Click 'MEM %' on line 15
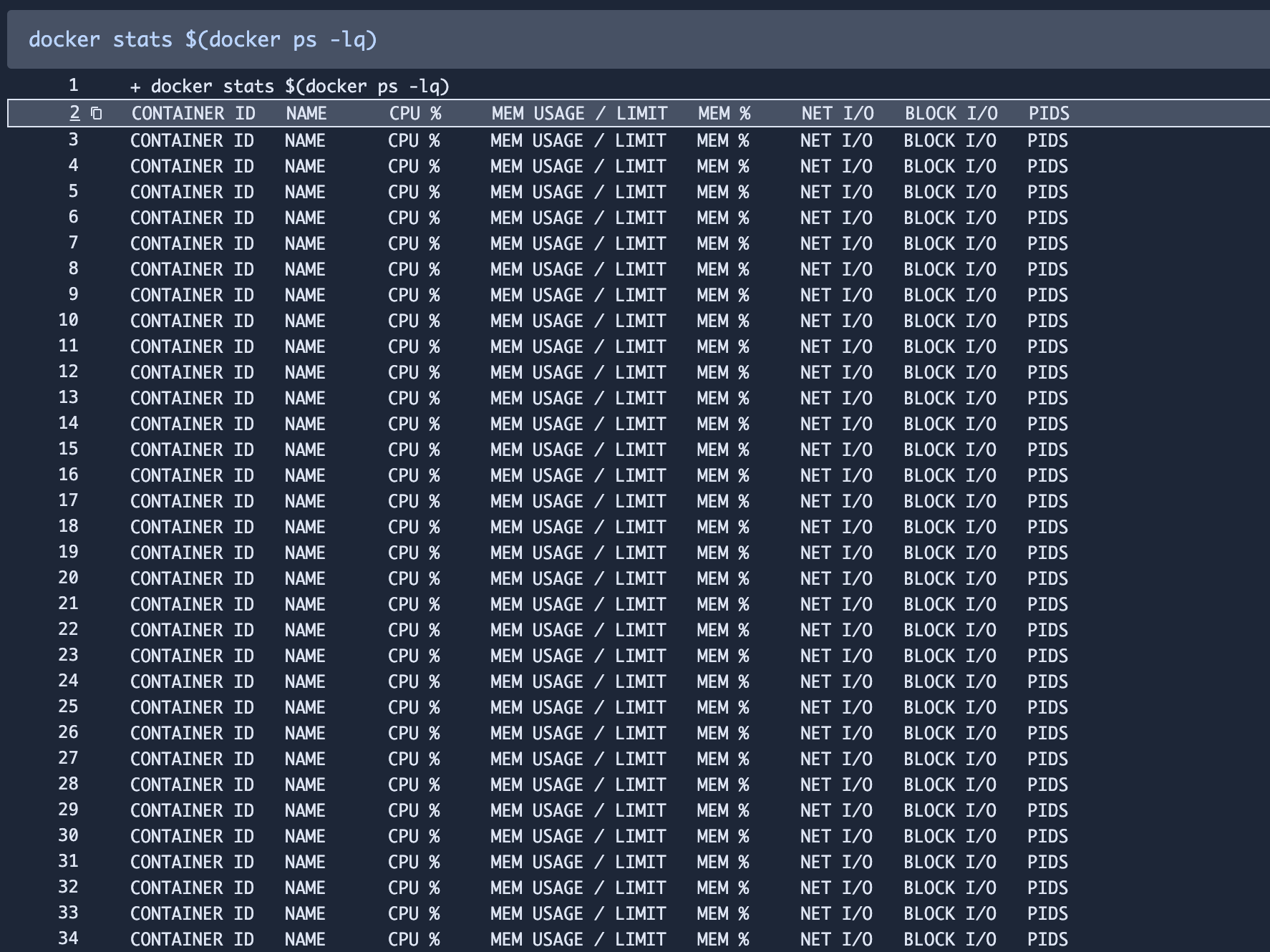 tap(723, 450)
